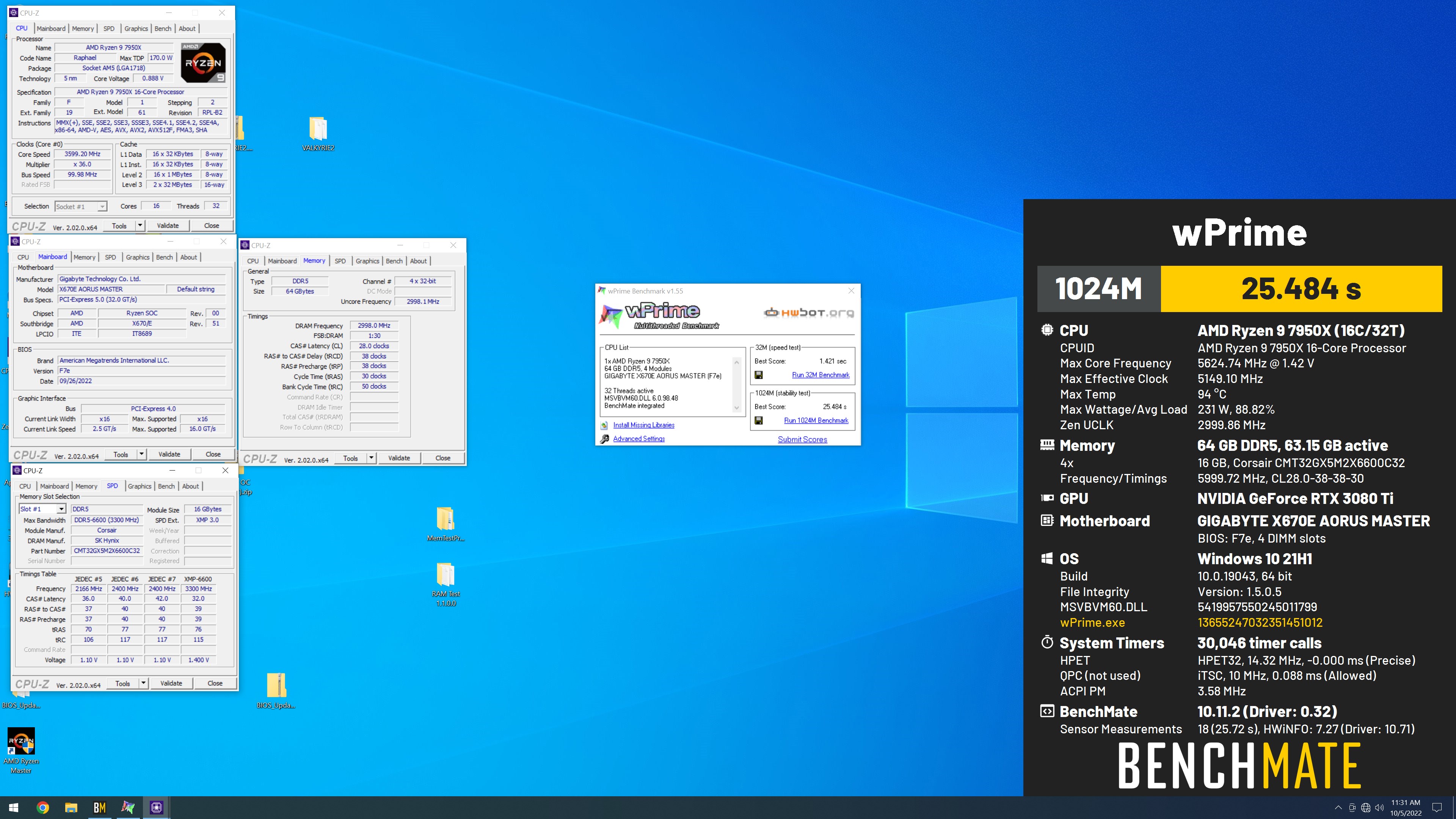
Task: Expand the Tools arrow in the SPD window
Action: (x=144, y=683)
